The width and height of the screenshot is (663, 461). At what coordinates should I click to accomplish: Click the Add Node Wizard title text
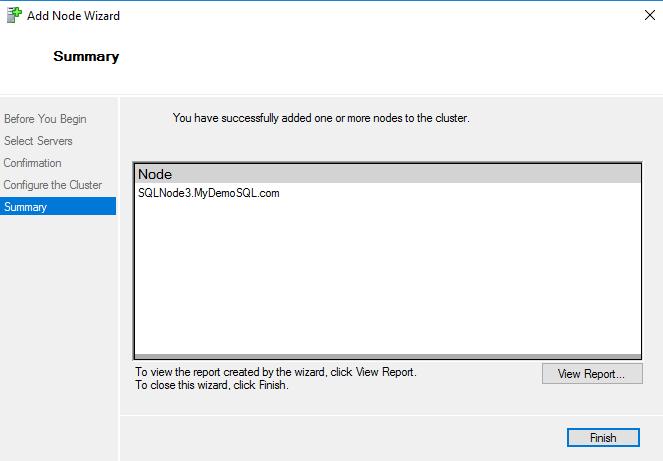(74, 17)
